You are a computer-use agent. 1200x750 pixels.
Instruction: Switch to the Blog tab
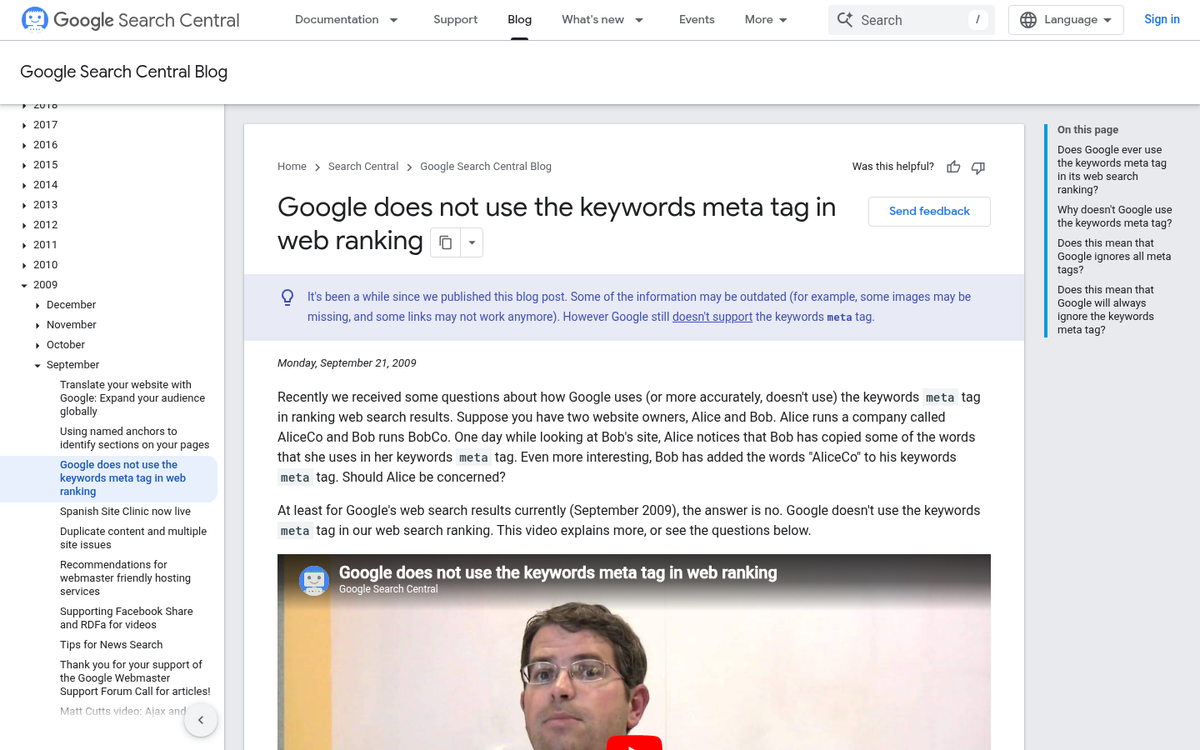point(519,19)
